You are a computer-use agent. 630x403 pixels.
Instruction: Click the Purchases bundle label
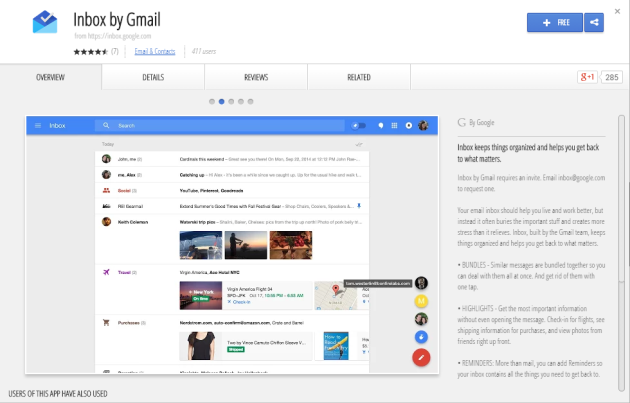coord(131,323)
